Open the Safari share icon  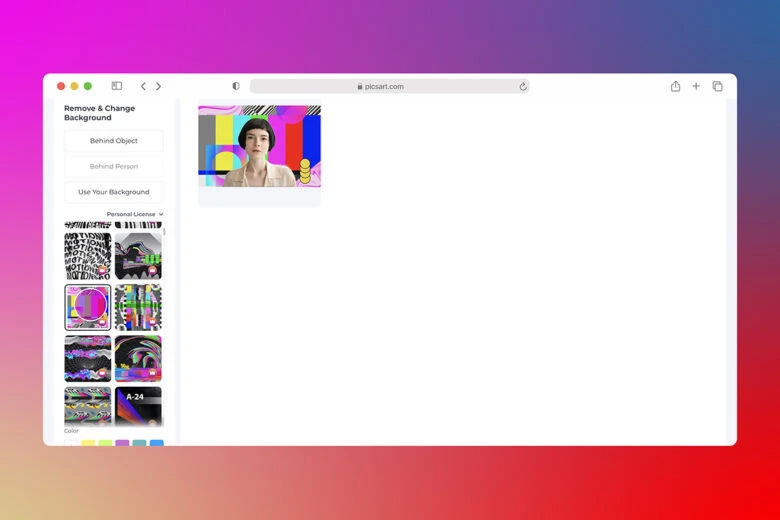click(675, 86)
